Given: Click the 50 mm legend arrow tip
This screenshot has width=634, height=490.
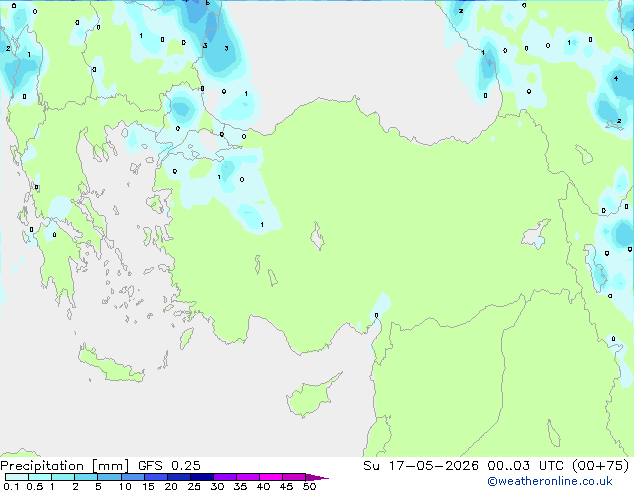Looking at the screenshot, I should point(317,477).
